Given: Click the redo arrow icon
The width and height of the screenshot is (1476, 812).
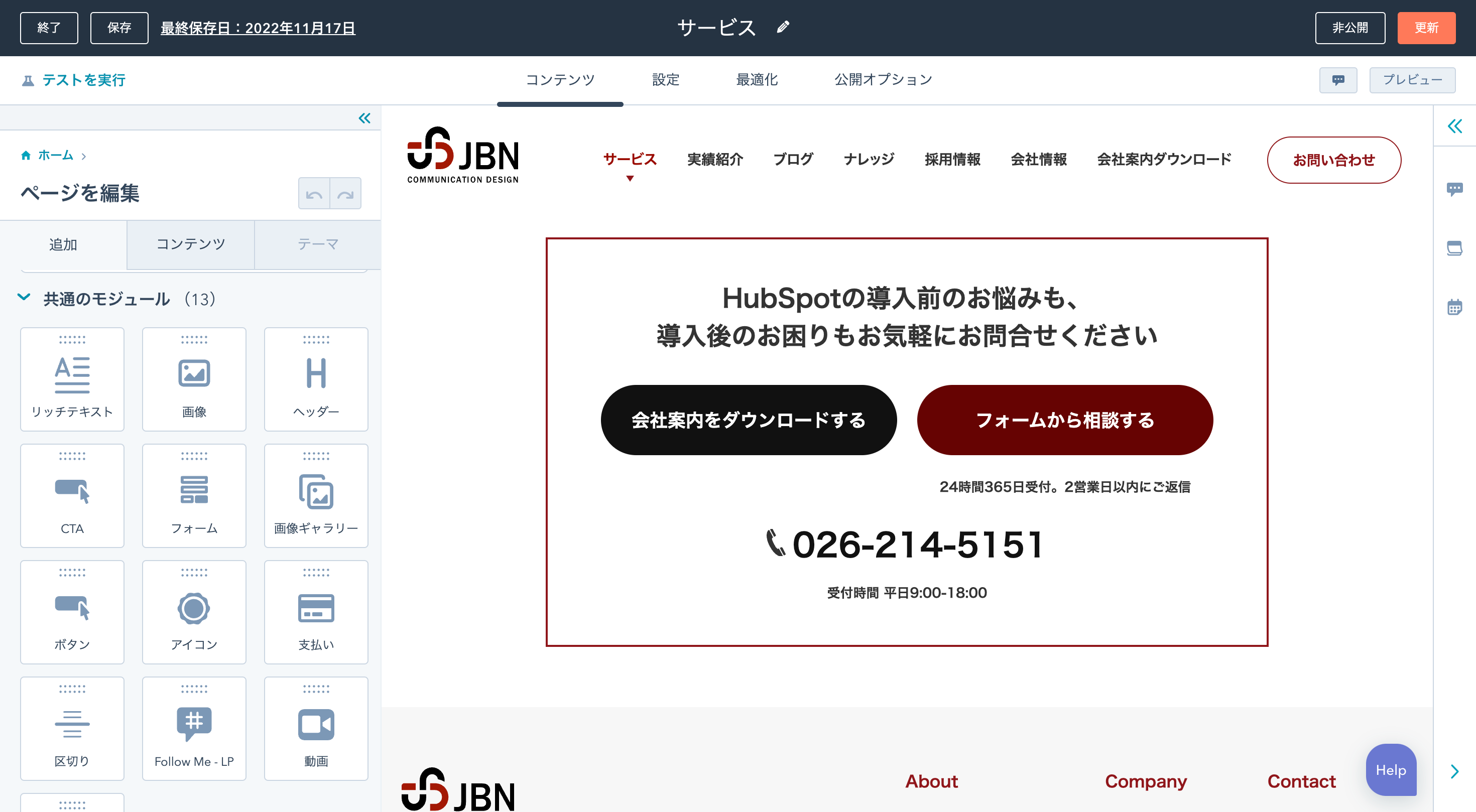Looking at the screenshot, I should point(345,194).
